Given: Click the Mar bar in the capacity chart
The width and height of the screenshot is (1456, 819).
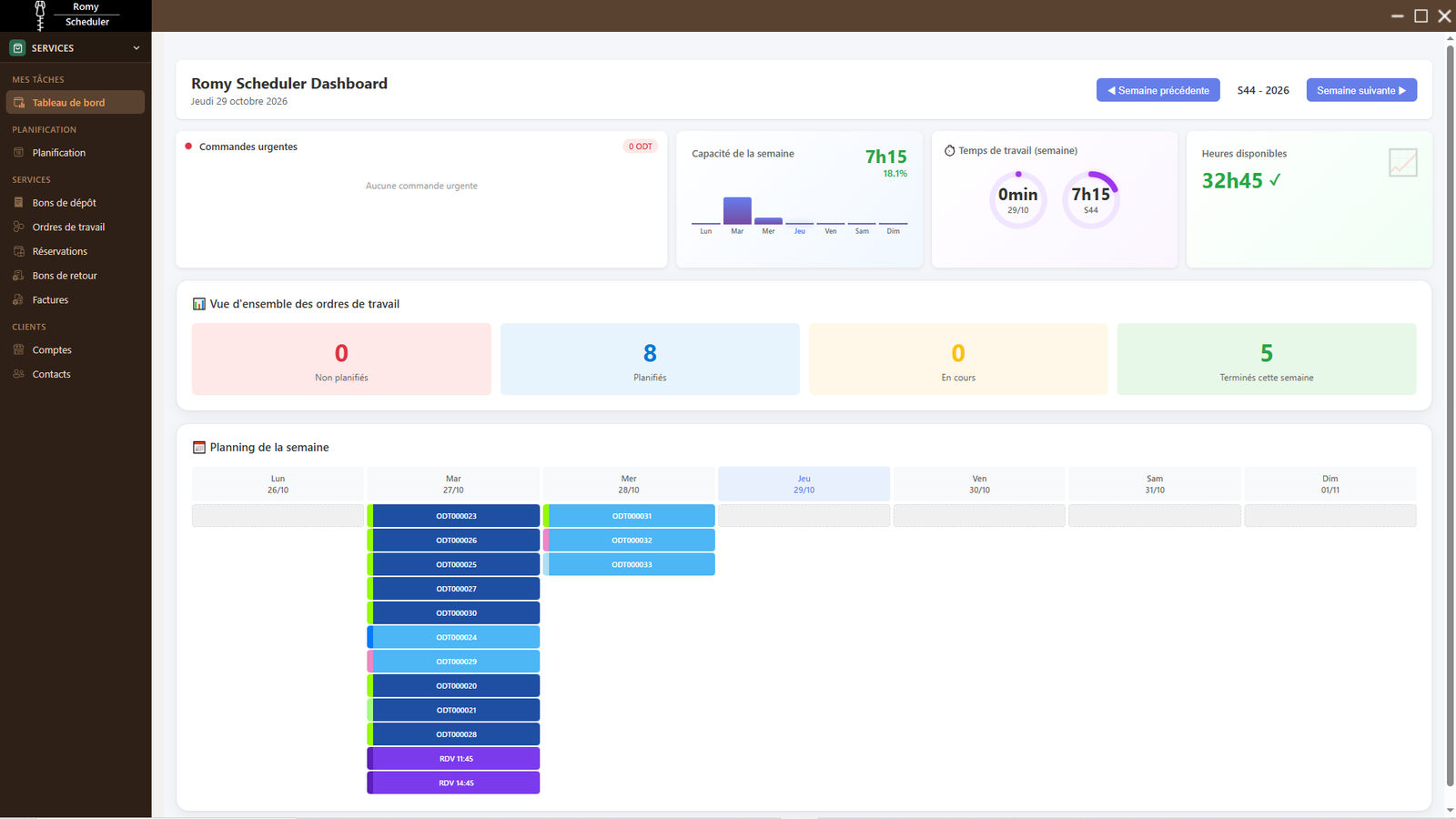Looking at the screenshot, I should click(x=737, y=210).
